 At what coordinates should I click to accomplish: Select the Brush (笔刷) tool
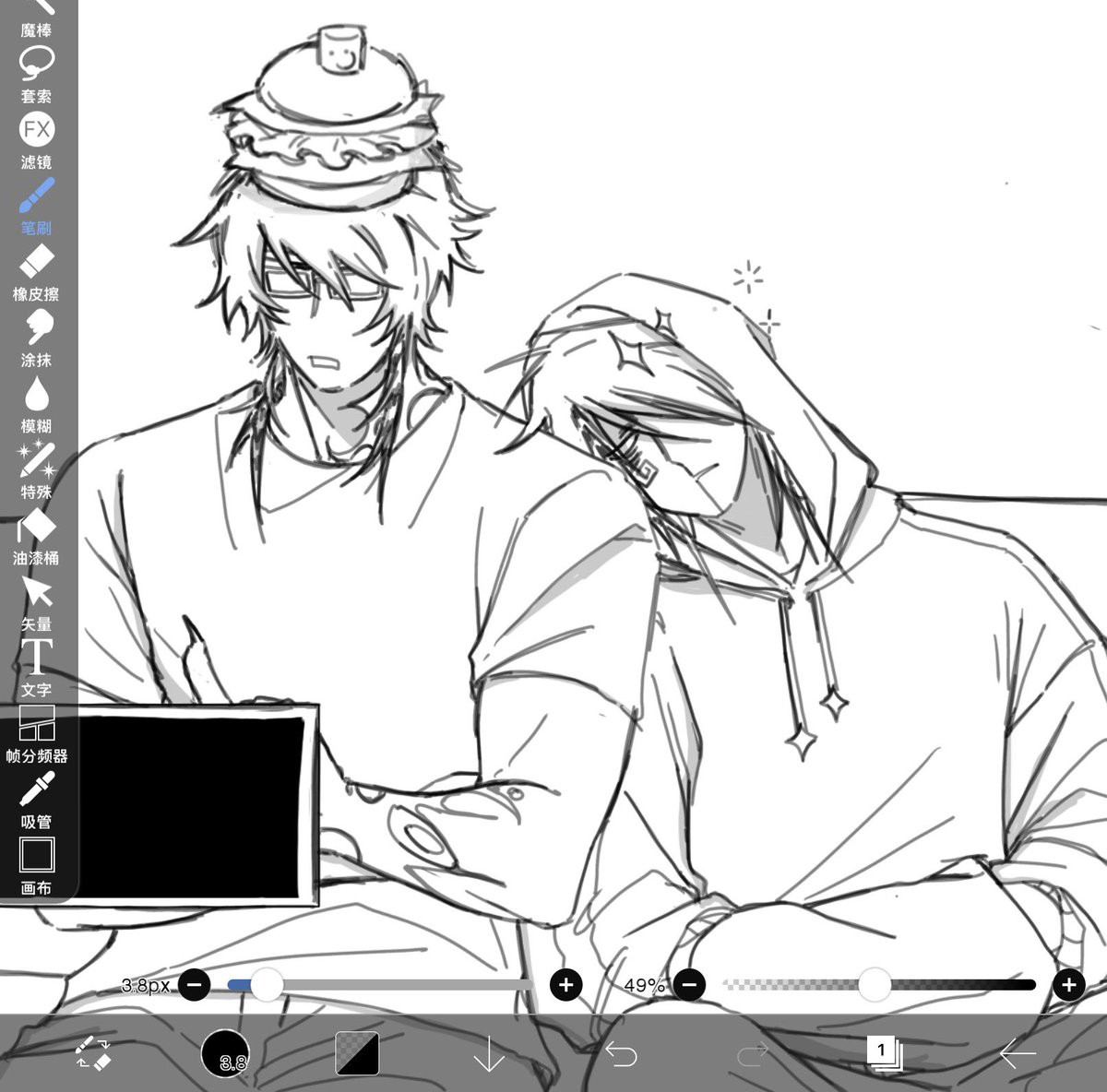click(37, 207)
